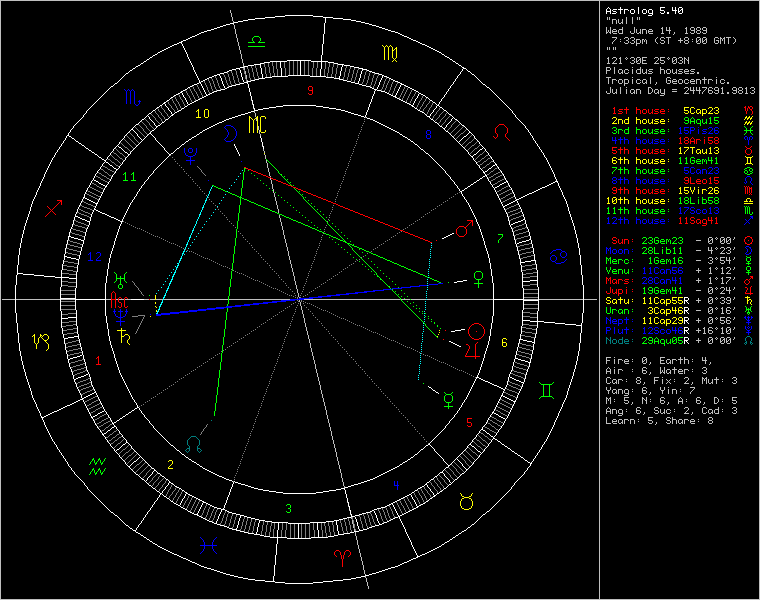Screen dimensions: 760x600
Task: Click the Taurus symbol on the zodiac ring
Action: (x=466, y=500)
